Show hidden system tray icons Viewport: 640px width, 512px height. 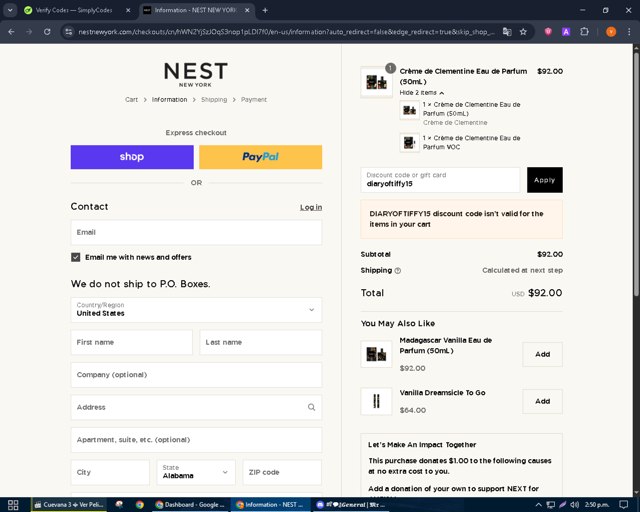538,505
